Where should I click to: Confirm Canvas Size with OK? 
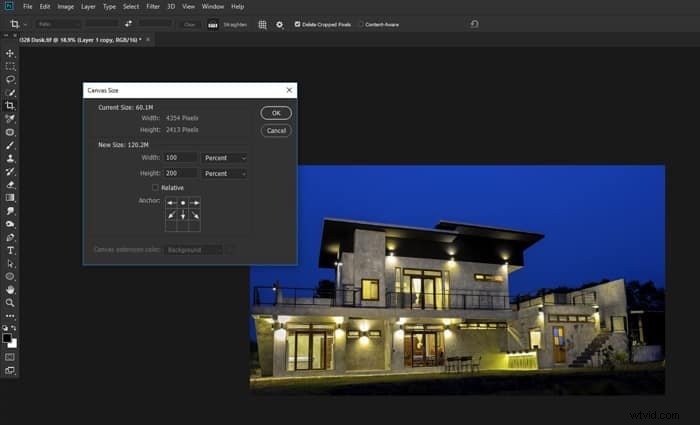(x=276, y=113)
